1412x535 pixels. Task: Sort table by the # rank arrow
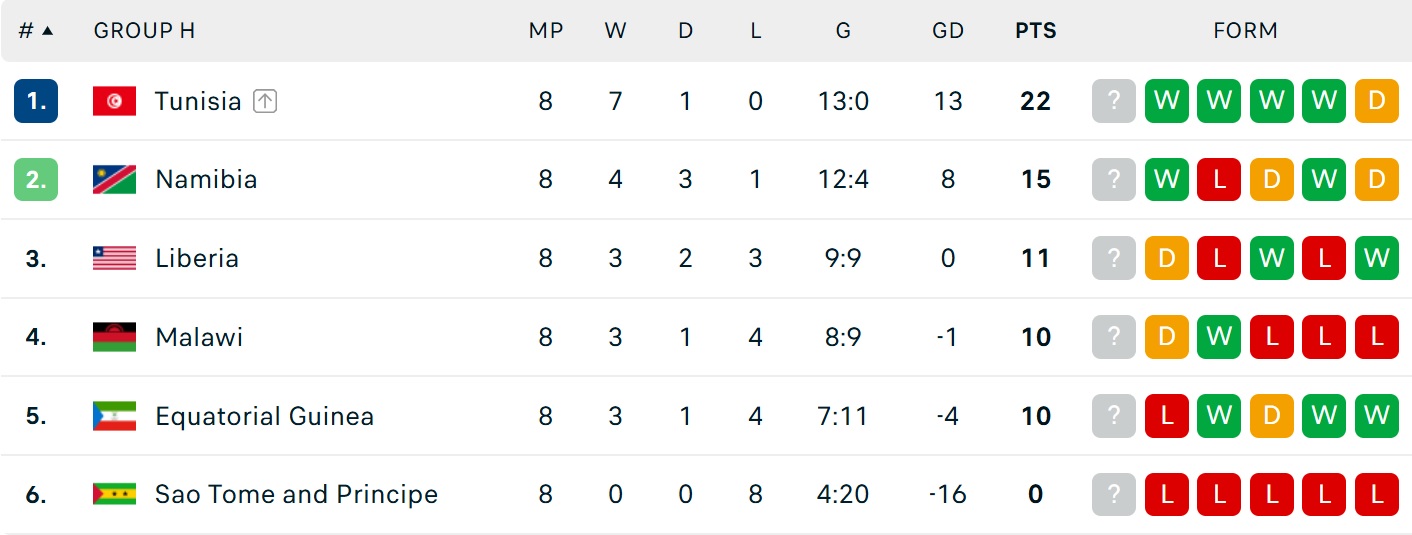click(47, 31)
